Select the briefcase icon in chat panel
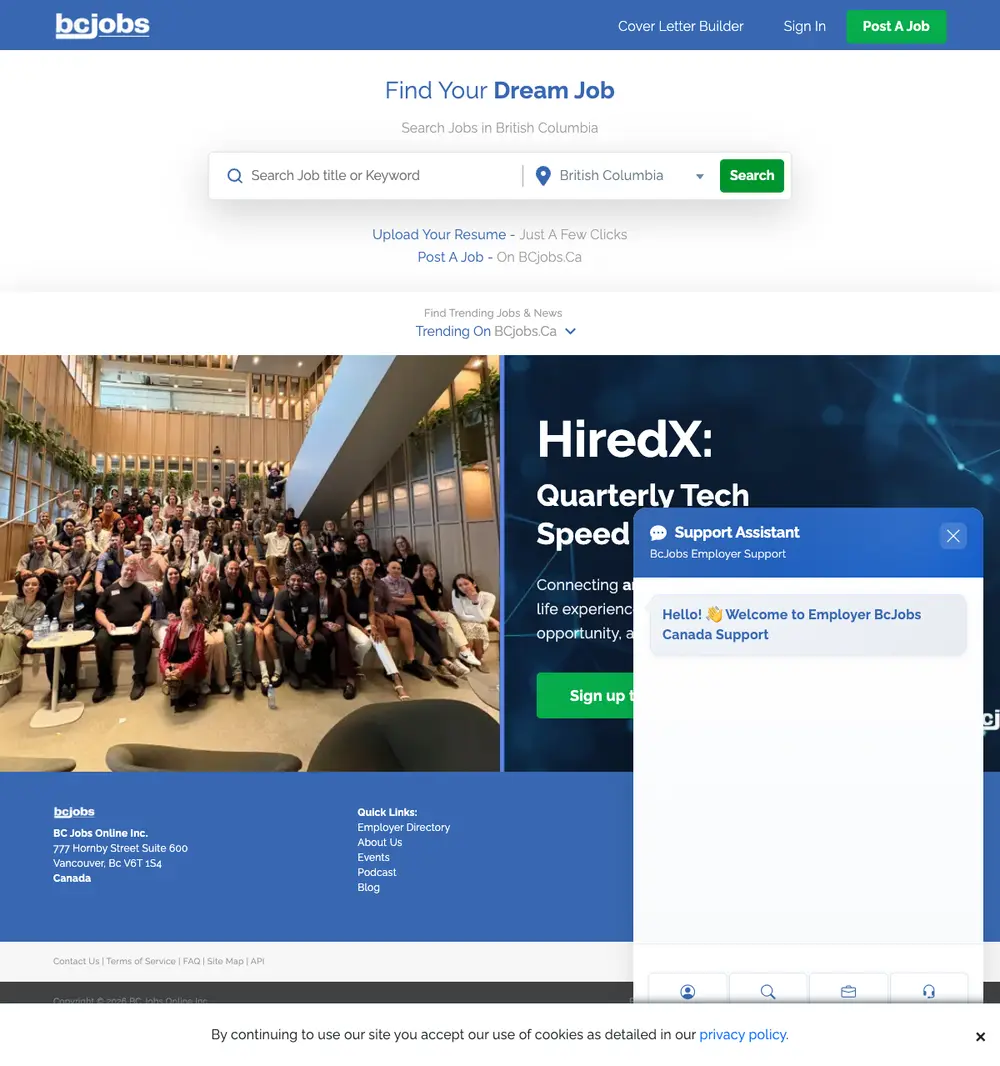Viewport: 1000px width, 1066px height. (848, 991)
